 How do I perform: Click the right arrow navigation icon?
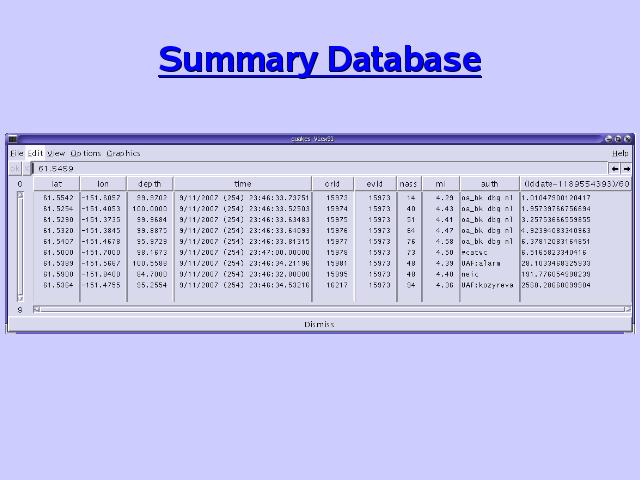[x=626, y=169]
